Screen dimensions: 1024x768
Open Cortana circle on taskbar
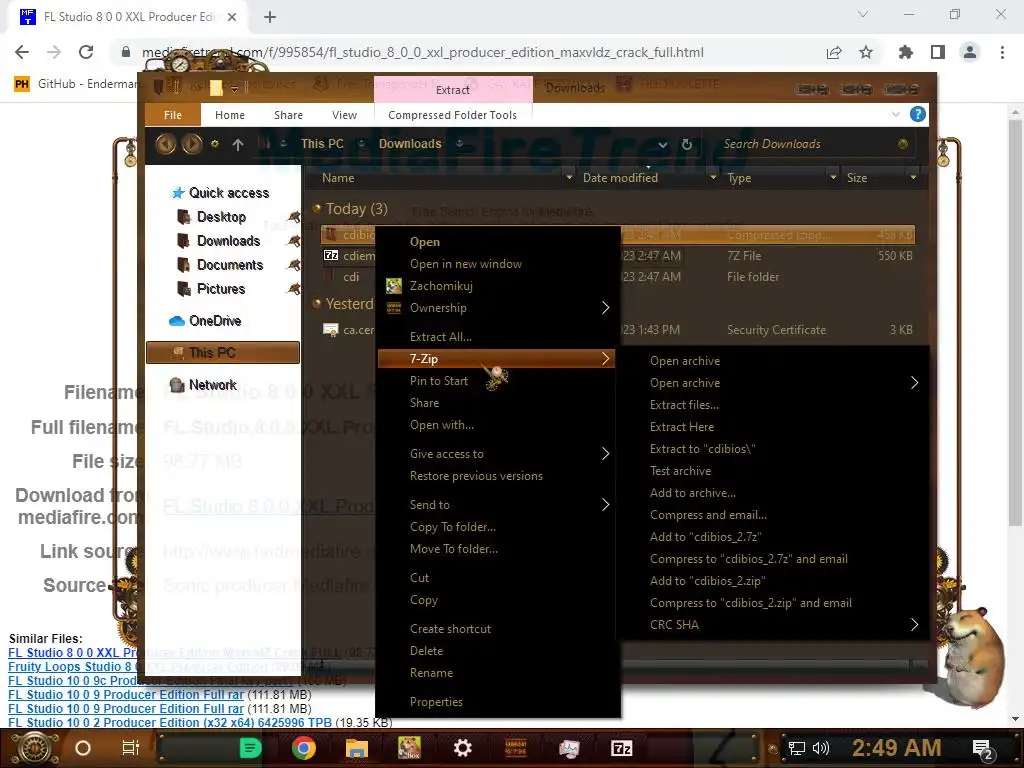[83, 748]
